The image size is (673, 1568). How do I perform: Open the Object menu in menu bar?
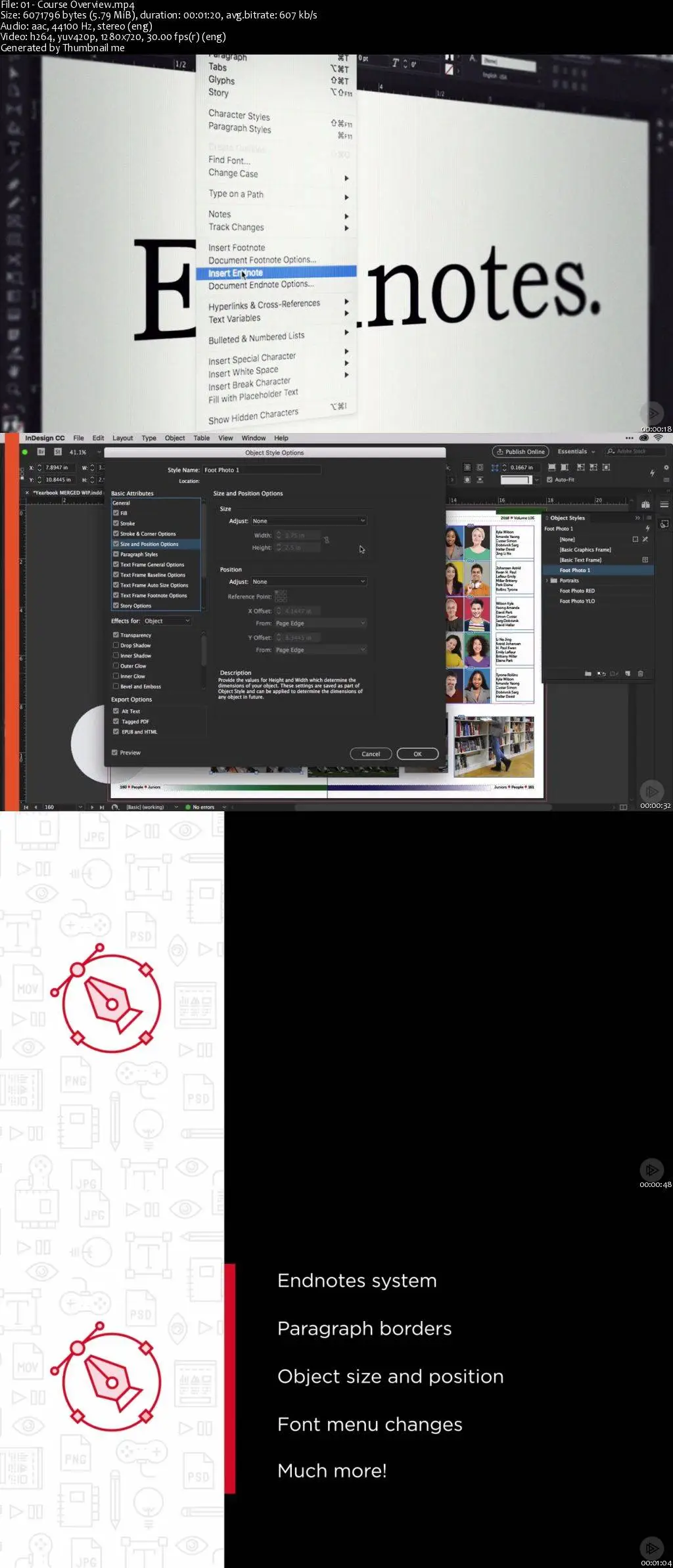click(175, 438)
